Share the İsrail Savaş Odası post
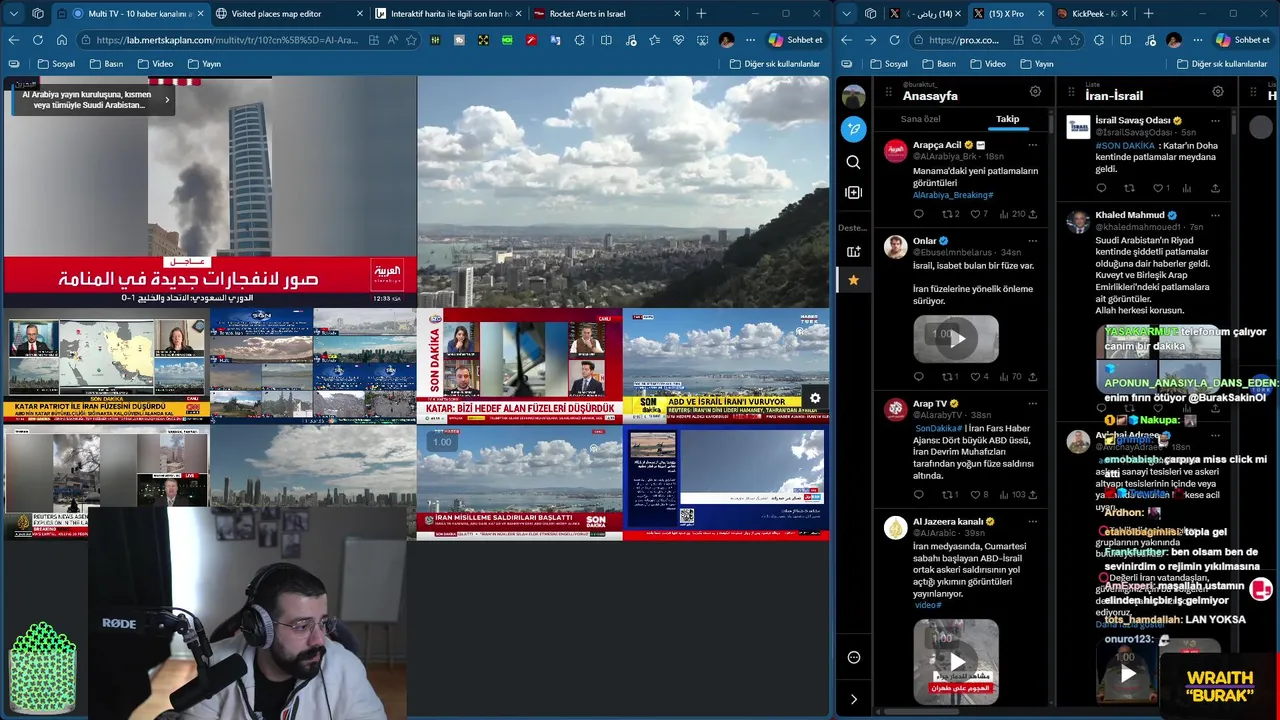 coord(1215,188)
